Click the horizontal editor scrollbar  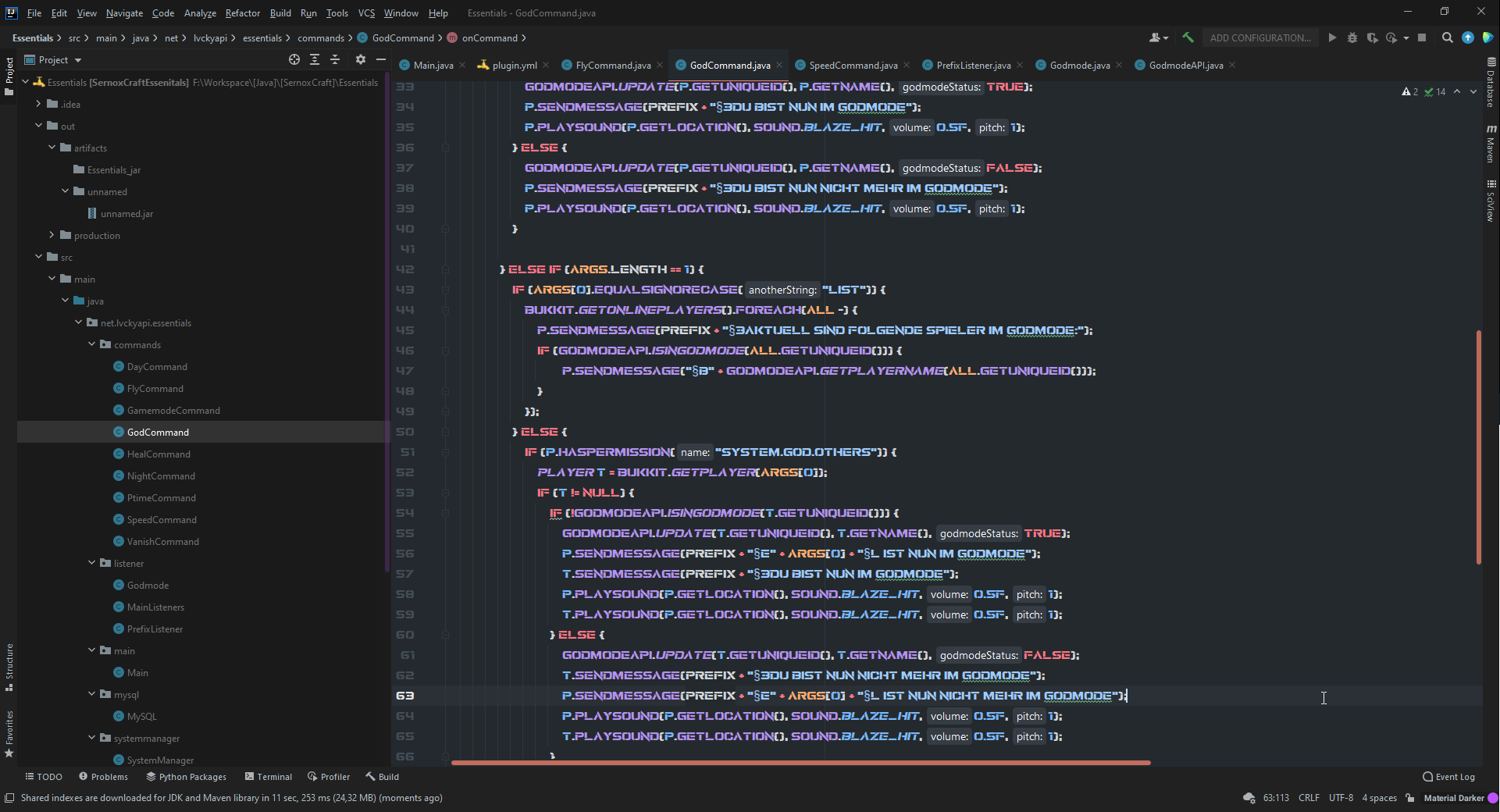click(x=800, y=763)
